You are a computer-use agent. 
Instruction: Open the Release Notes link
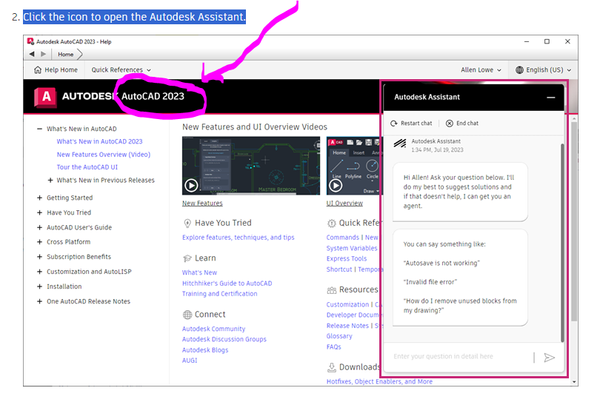[347, 326]
